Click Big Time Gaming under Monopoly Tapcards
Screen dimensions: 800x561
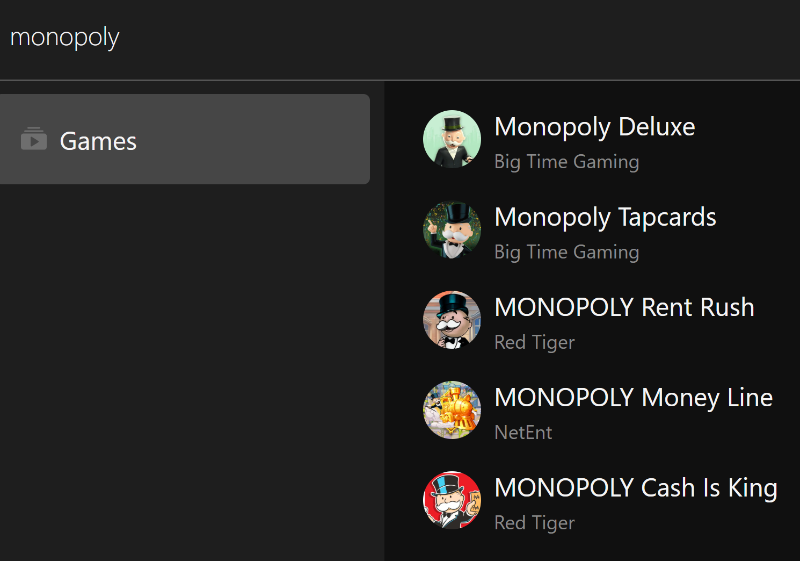click(x=566, y=252)
